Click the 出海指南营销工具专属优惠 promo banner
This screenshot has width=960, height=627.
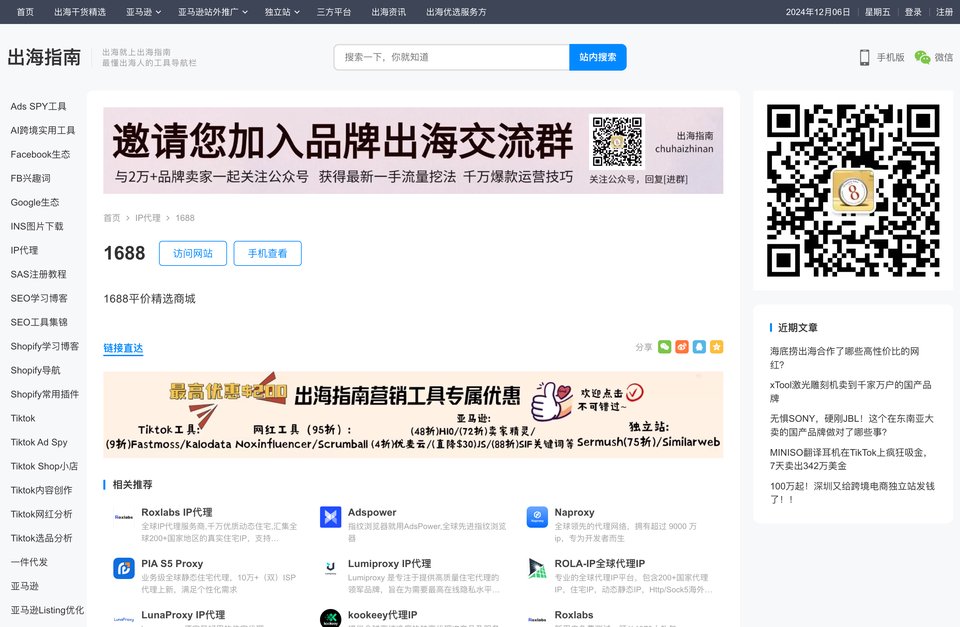tap(413, 415)
